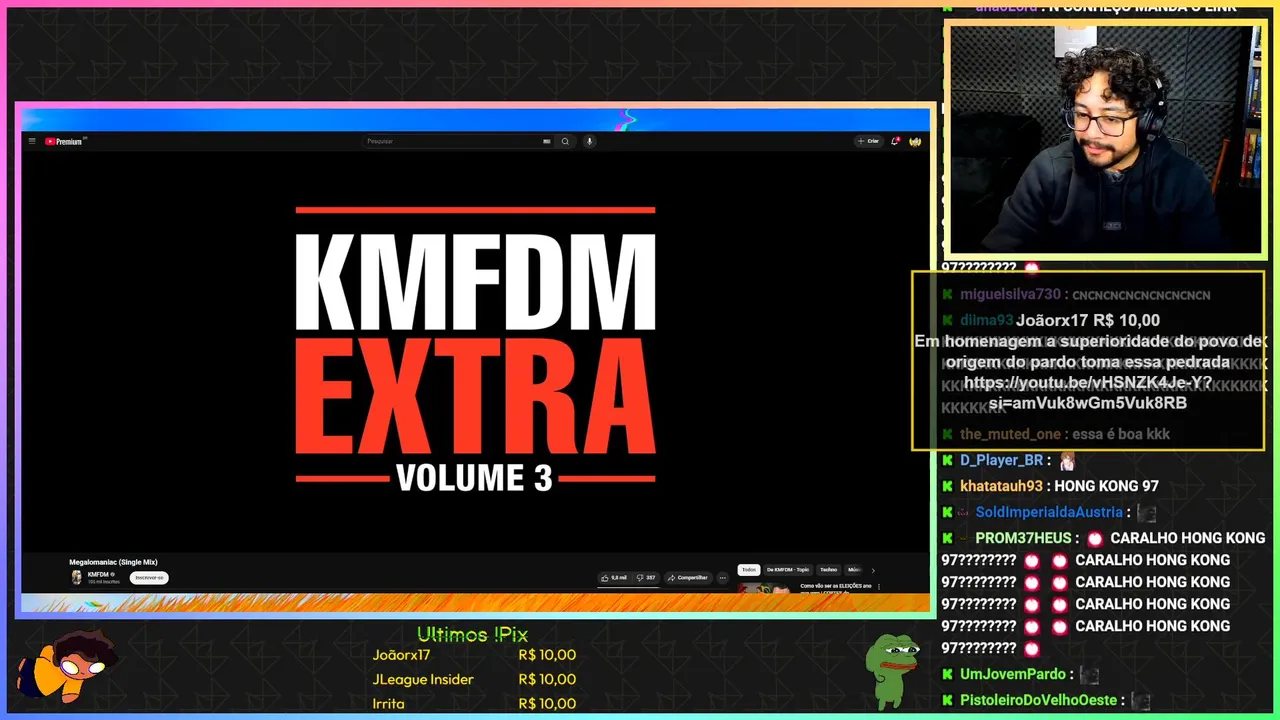The width and height of the screenshot is (1280, 720).
Task: Click the emote in D_Player_BR's message
Action: coord(1067,461)
